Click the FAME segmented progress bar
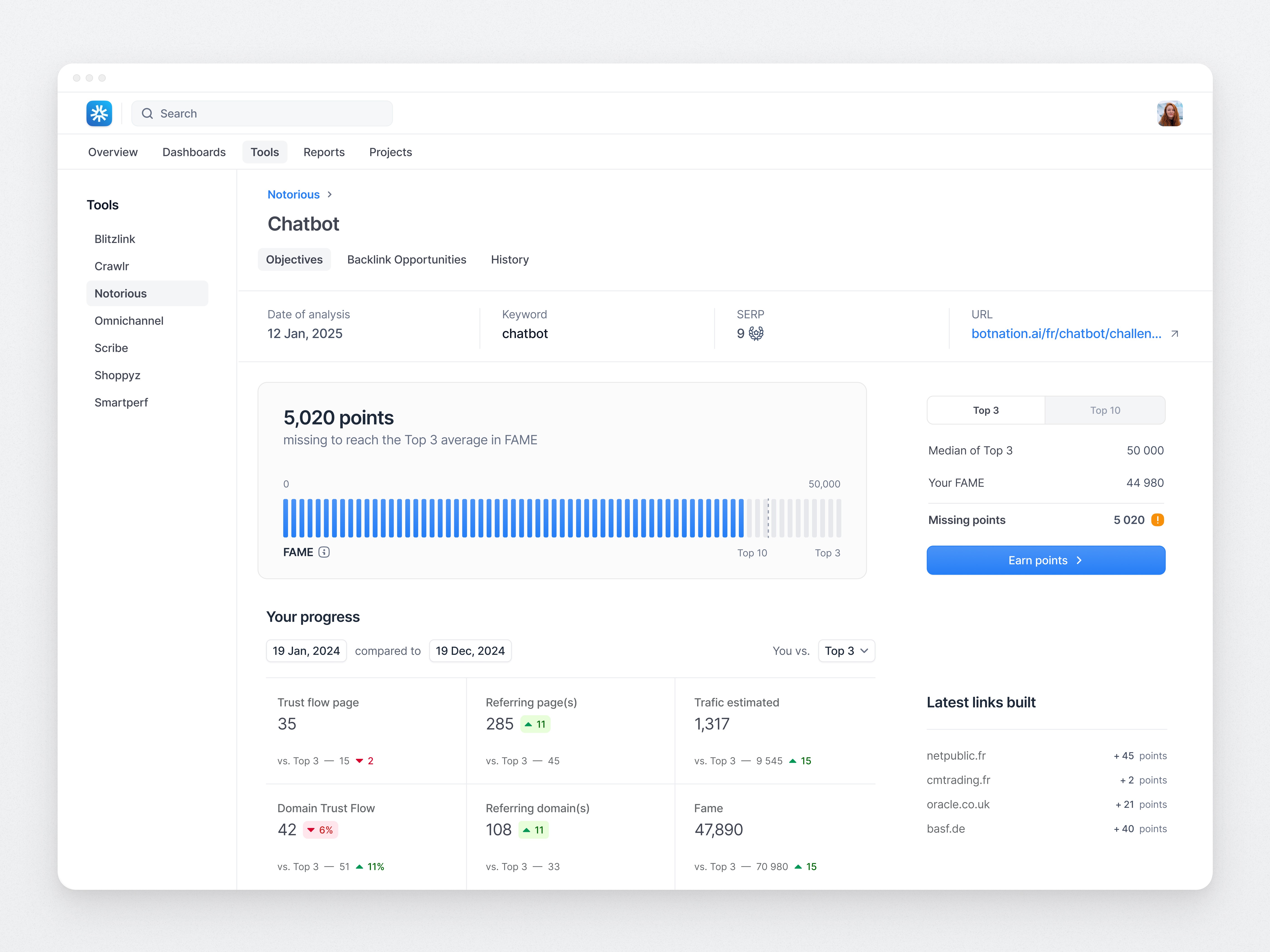The image size is (1270, 952). coord(562,518)
